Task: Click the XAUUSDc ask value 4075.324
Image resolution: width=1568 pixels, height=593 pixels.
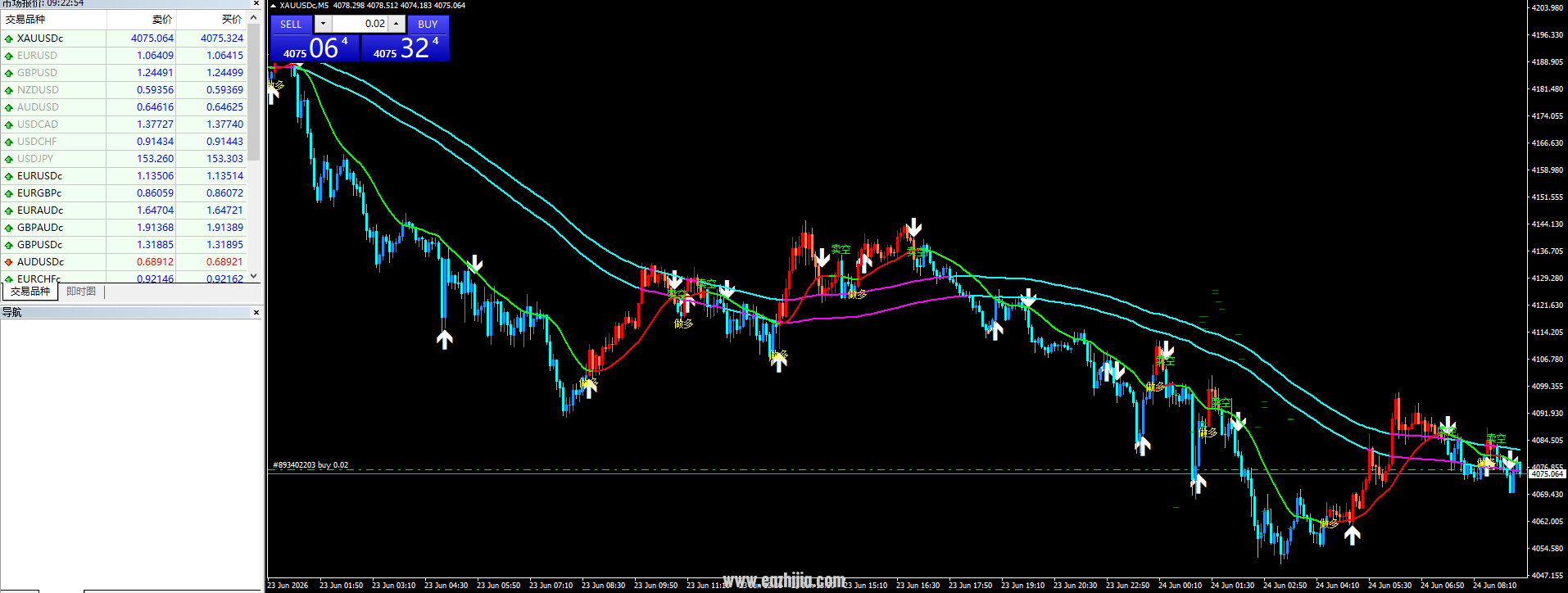Action: (222, 38)
